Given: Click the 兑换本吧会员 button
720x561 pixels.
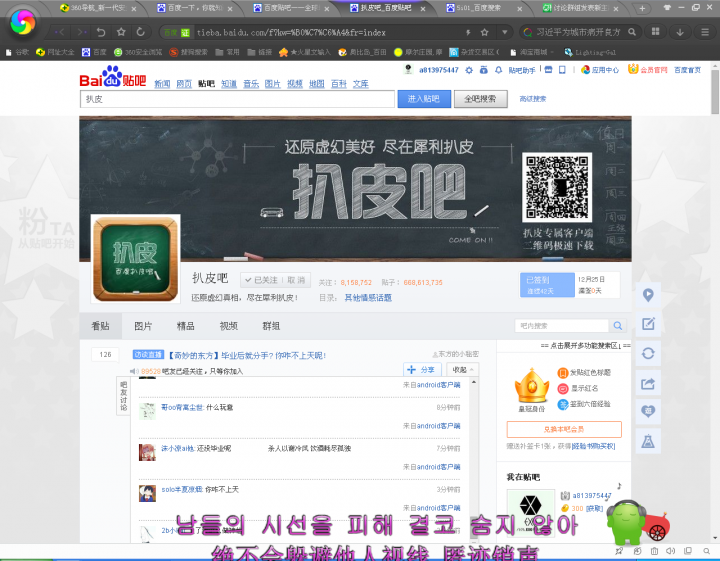Looking at the screenshot, I should point(564,429).
